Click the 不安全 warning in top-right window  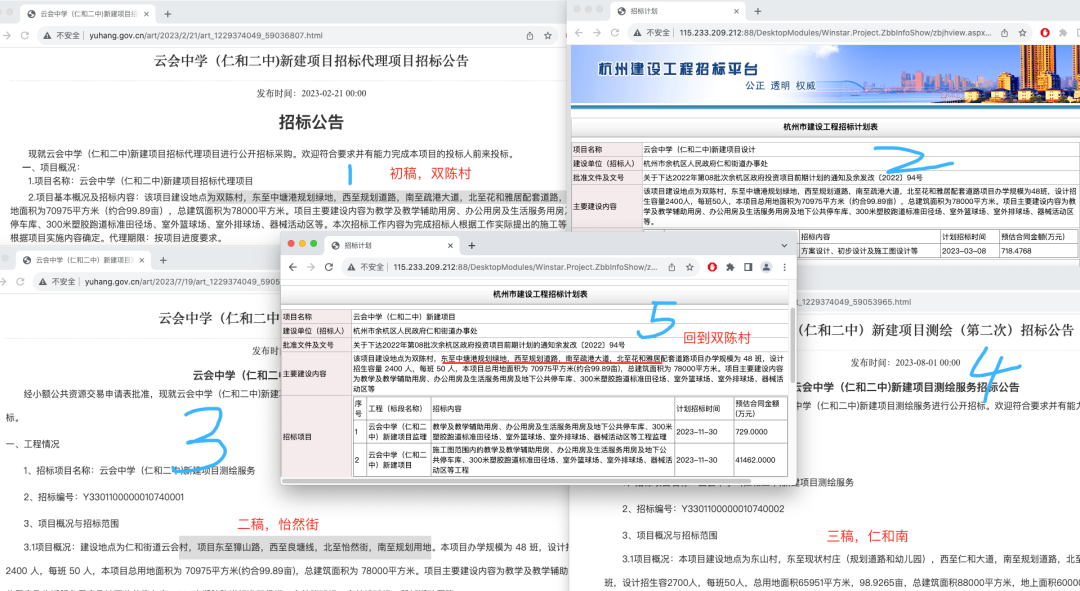point(652,32)
